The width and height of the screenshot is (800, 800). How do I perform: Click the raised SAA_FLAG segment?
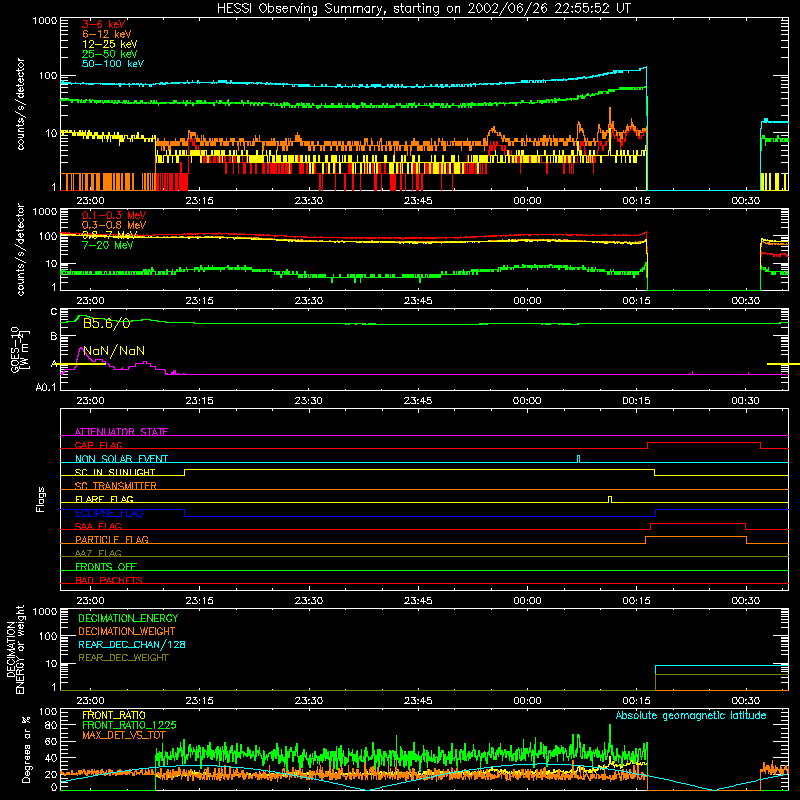click(x=698, y=523)
